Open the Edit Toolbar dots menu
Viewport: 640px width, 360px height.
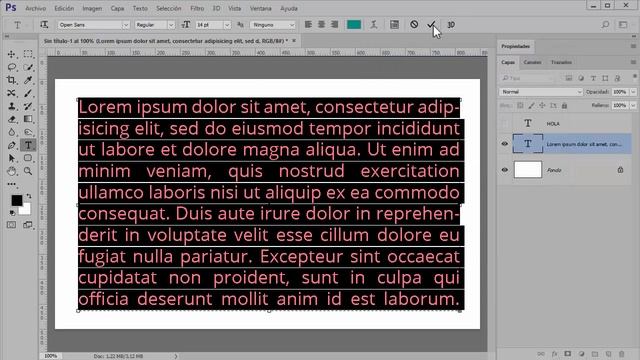point(11,184)
